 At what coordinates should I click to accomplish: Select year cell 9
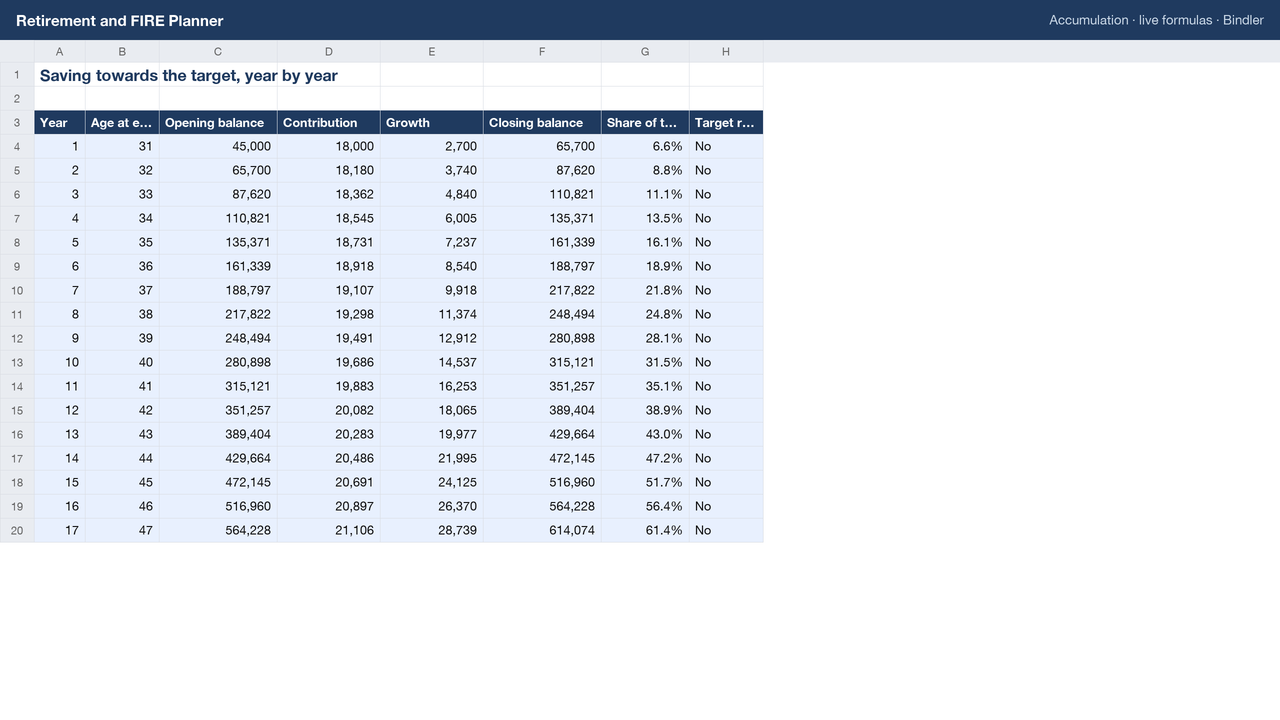[59, 338]
